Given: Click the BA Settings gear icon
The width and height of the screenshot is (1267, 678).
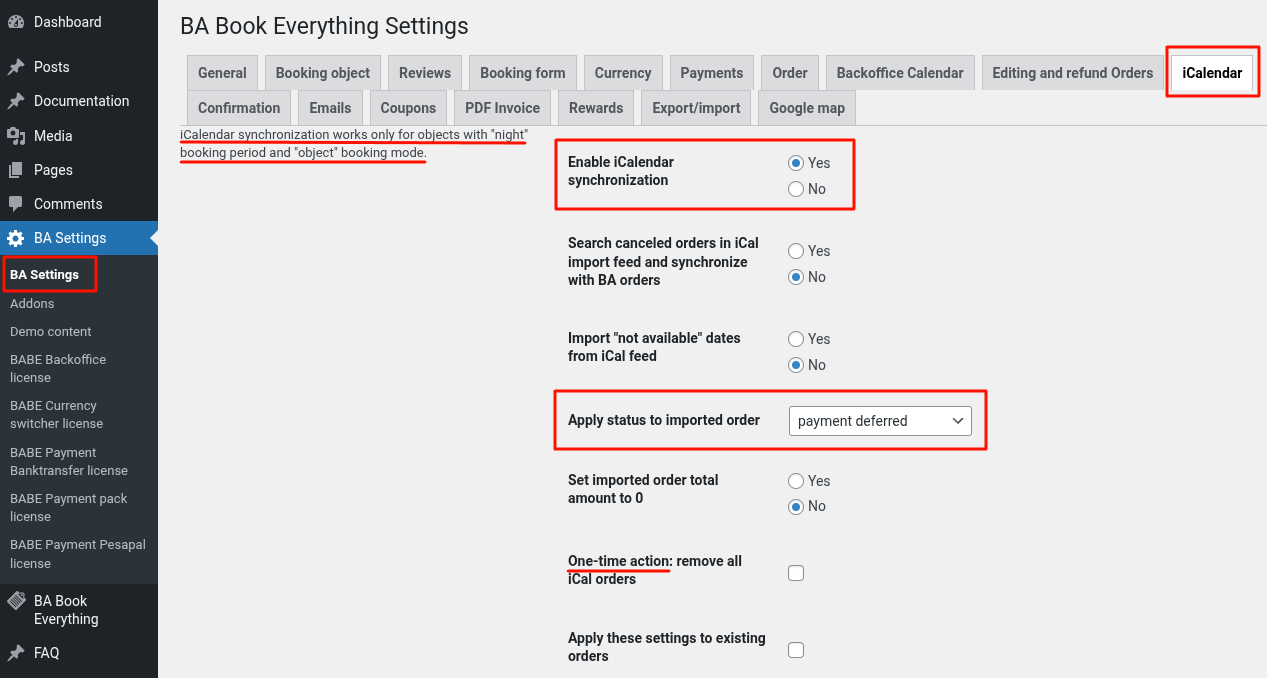Looking at the screenshot, I should point(16,238).
